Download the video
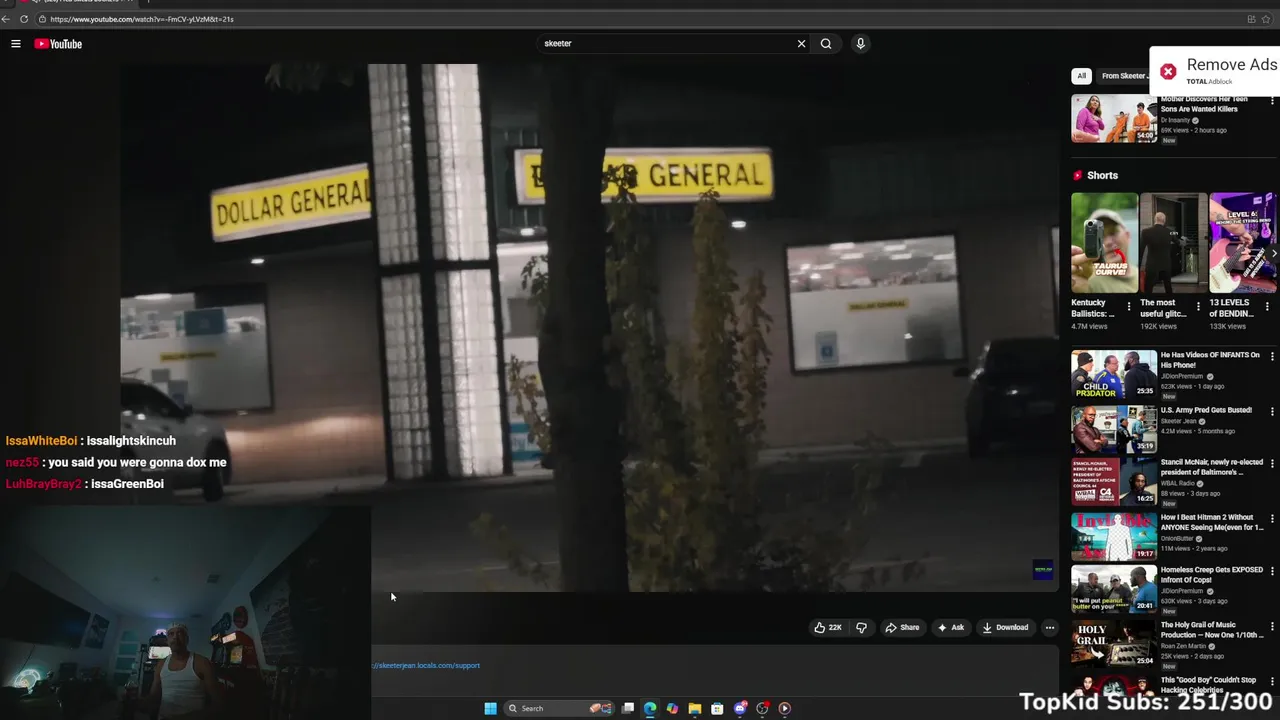Viewport: 1280px width, 720px height. [x=1005, y=627]
